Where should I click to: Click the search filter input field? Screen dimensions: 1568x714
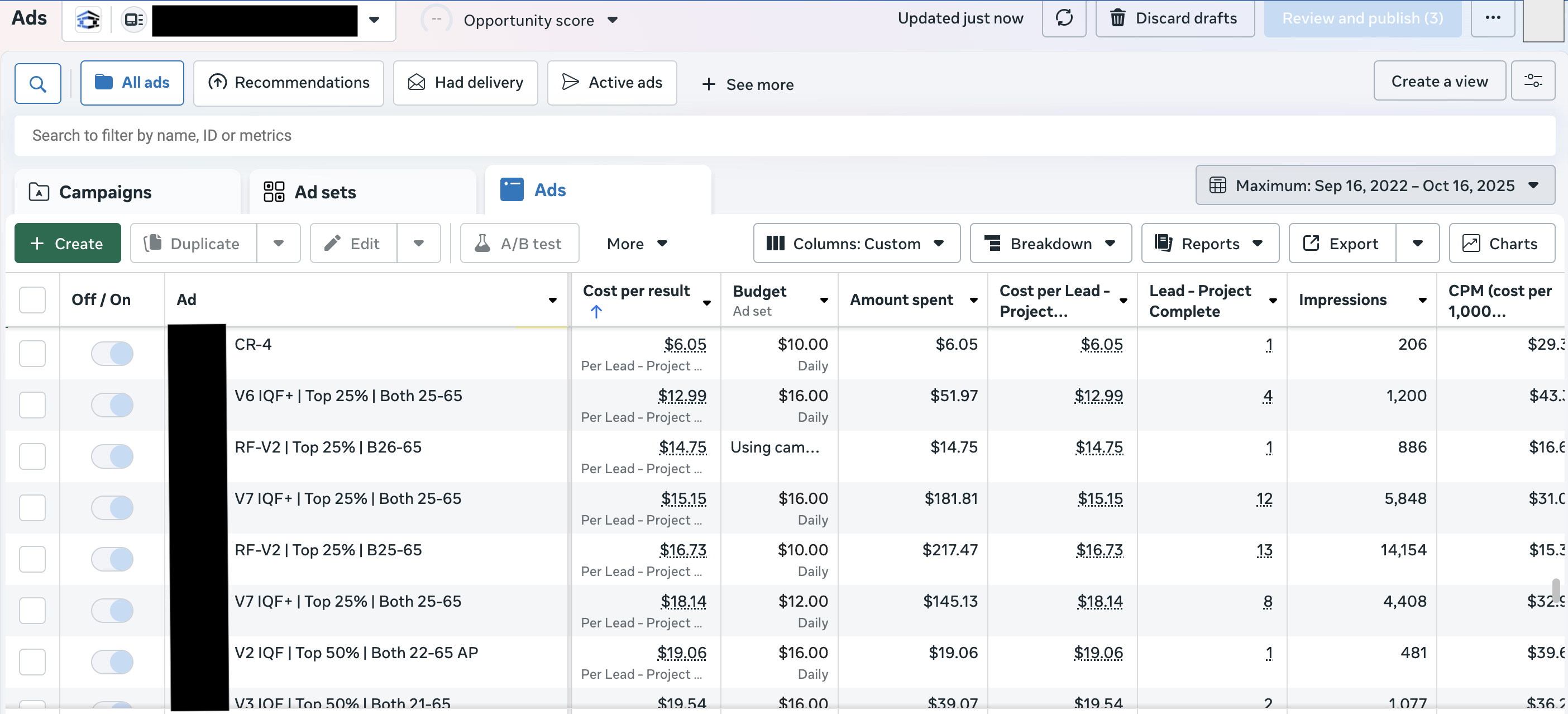[x=785, y=135]
